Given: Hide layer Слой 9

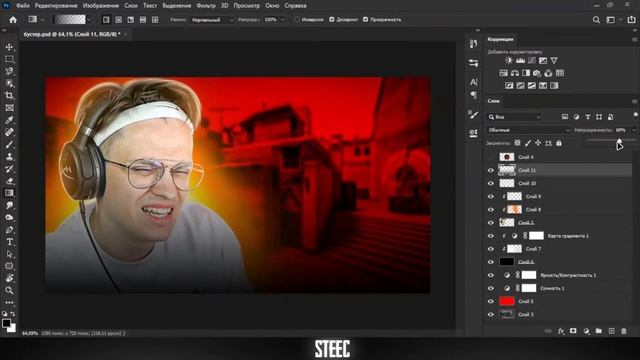Looking at the screenshot, I should pyautogui.click(x=491, y=196).
